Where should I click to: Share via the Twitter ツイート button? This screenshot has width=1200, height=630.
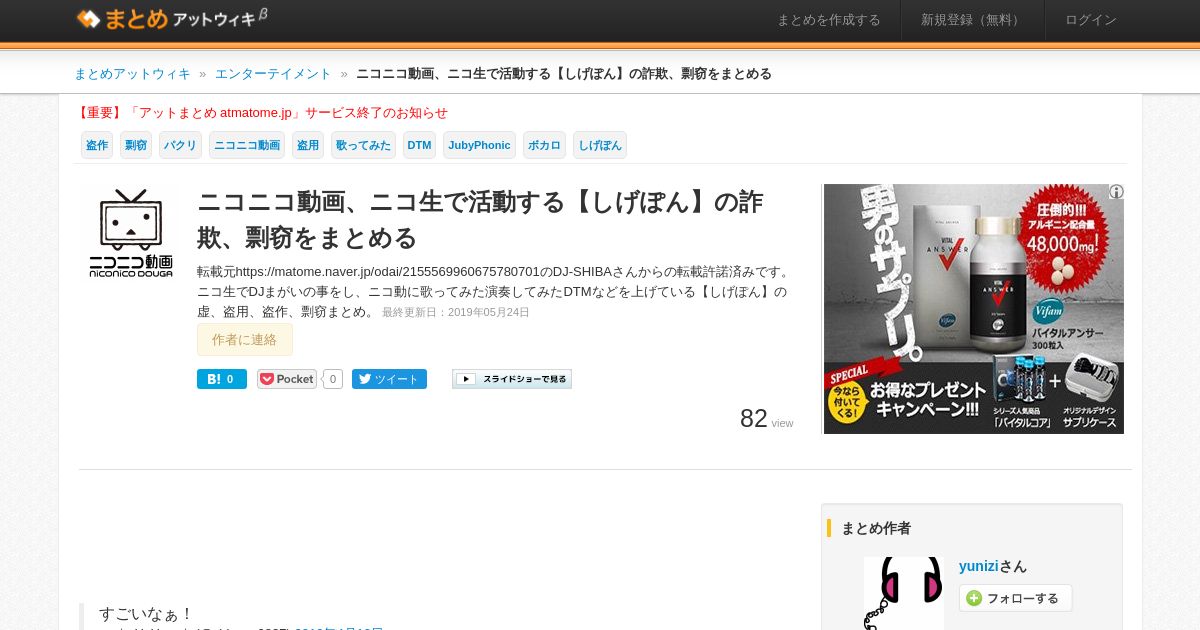click(389, 379)
